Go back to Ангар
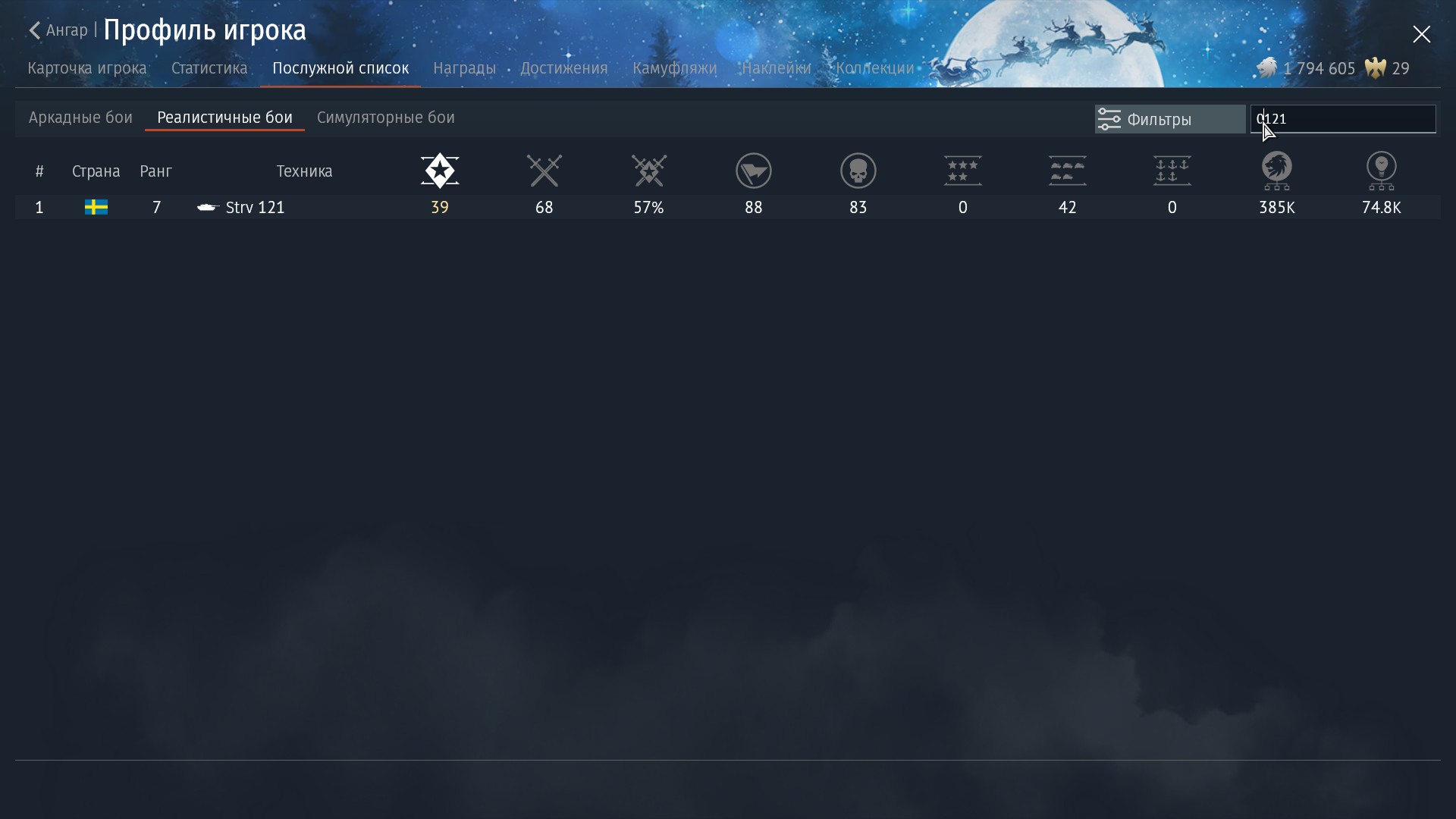This screenshot has width=1456, height=819. click(x=59, y=30)
